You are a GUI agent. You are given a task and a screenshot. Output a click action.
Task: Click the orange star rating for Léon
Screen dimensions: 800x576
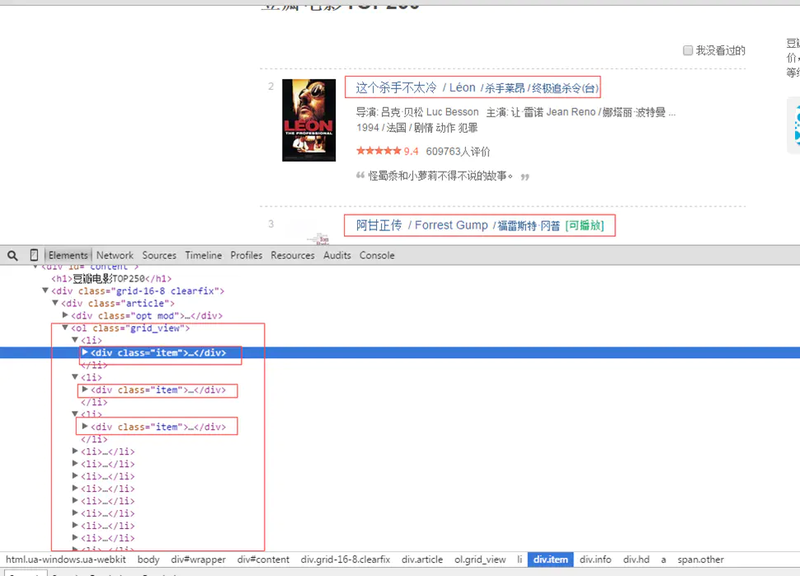(x=378, y=152)
